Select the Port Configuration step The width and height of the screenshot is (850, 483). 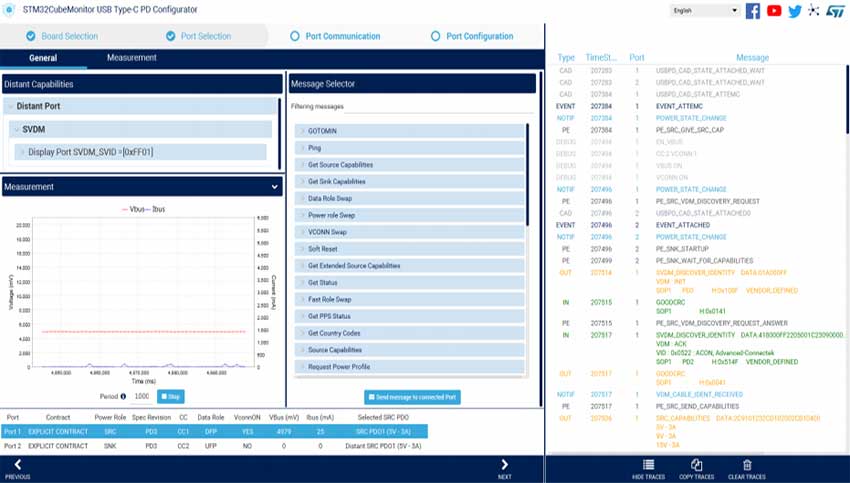pos(472,36)
